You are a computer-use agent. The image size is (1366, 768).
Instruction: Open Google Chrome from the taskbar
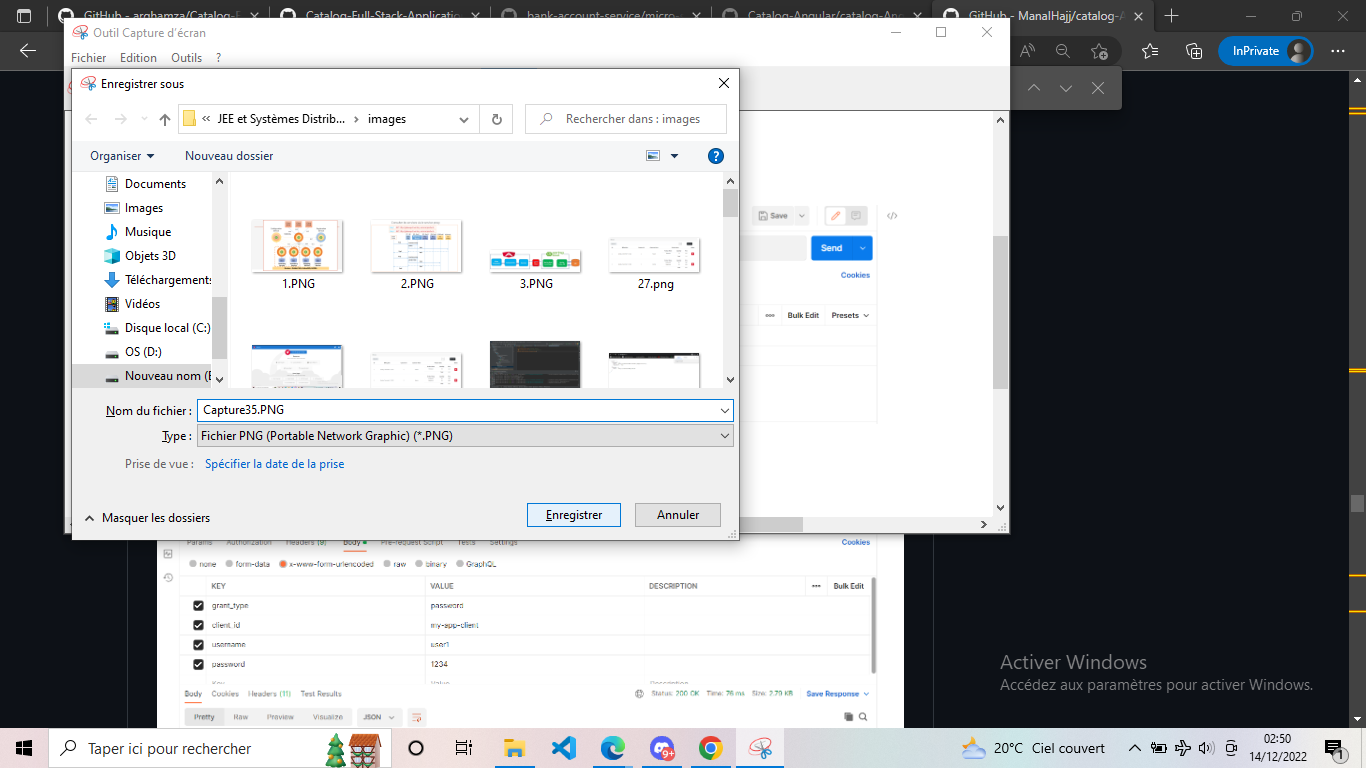[x=710, y=748]
